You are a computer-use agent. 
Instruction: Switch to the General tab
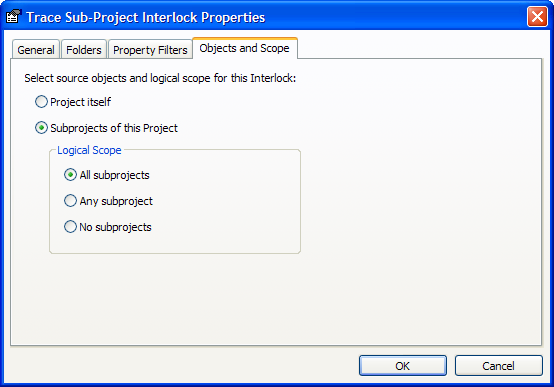coord(36,49)
